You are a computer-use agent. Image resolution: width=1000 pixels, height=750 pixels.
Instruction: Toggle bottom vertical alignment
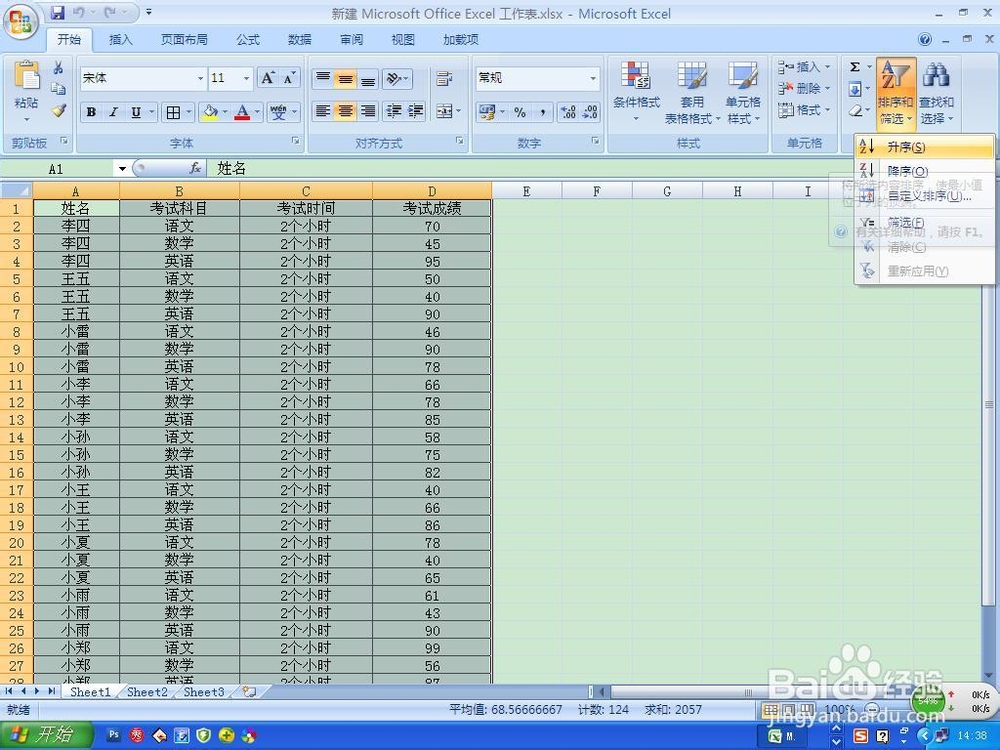click(x=367, y=78)
